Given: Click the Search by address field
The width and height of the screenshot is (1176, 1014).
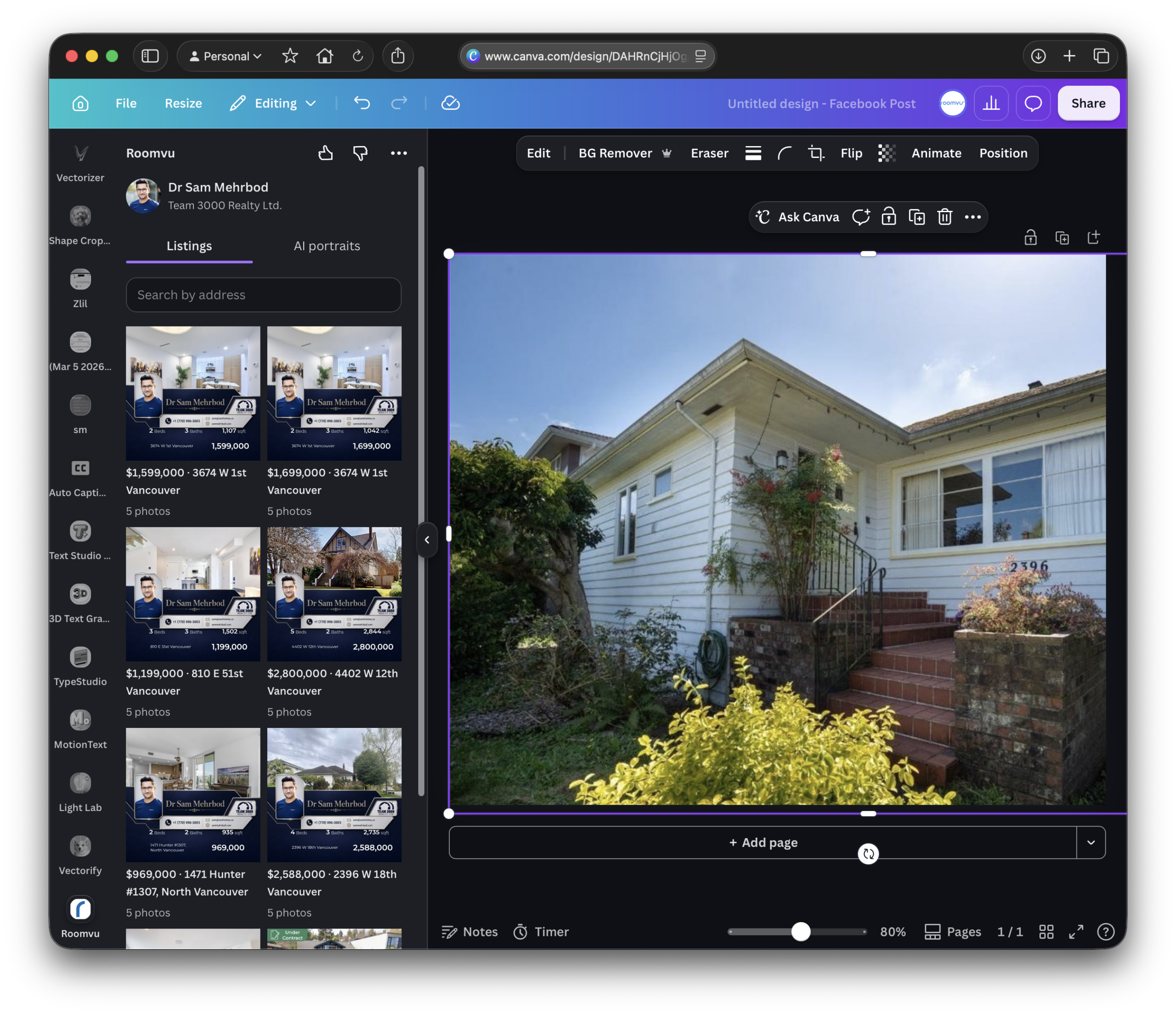Looking at the screenshot, I should click(x=263, y=294).
